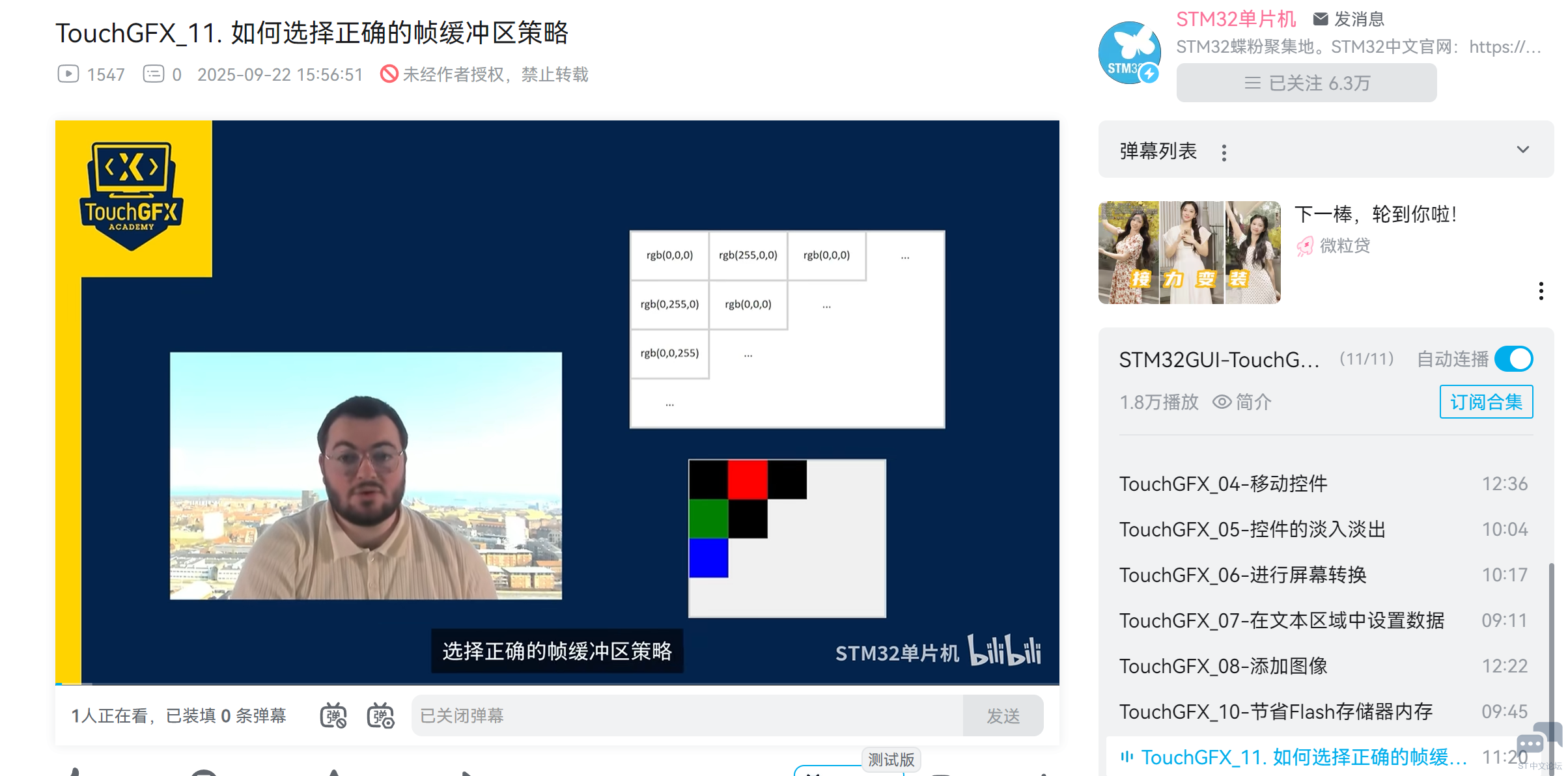The image size is (1568, 776).
Task: Open the 接力变装 ad thumbnail
Action: [x=1189, y=252]
